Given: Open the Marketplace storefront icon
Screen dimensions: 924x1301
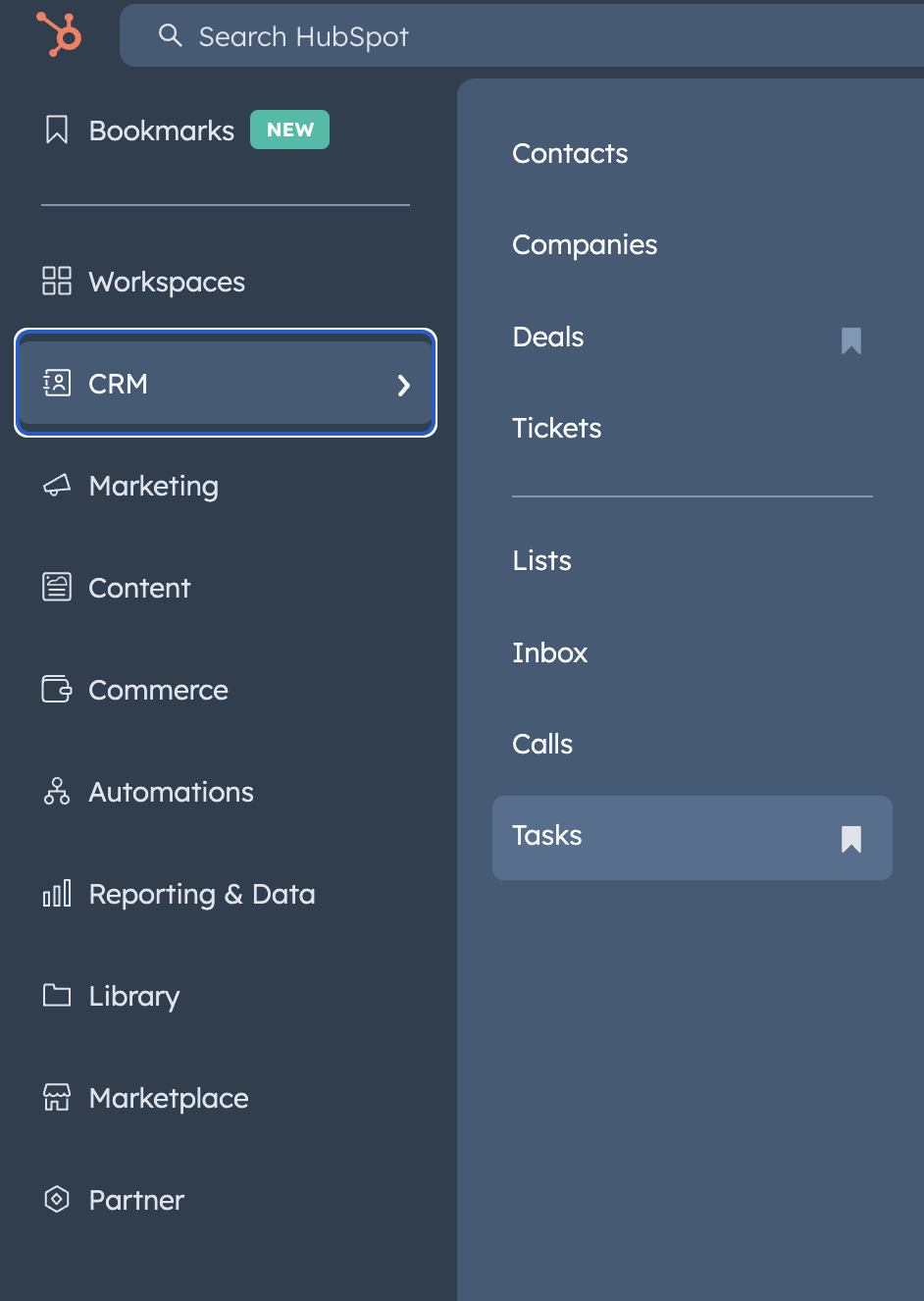Looking at the screenshot, I should point(56,1098).
